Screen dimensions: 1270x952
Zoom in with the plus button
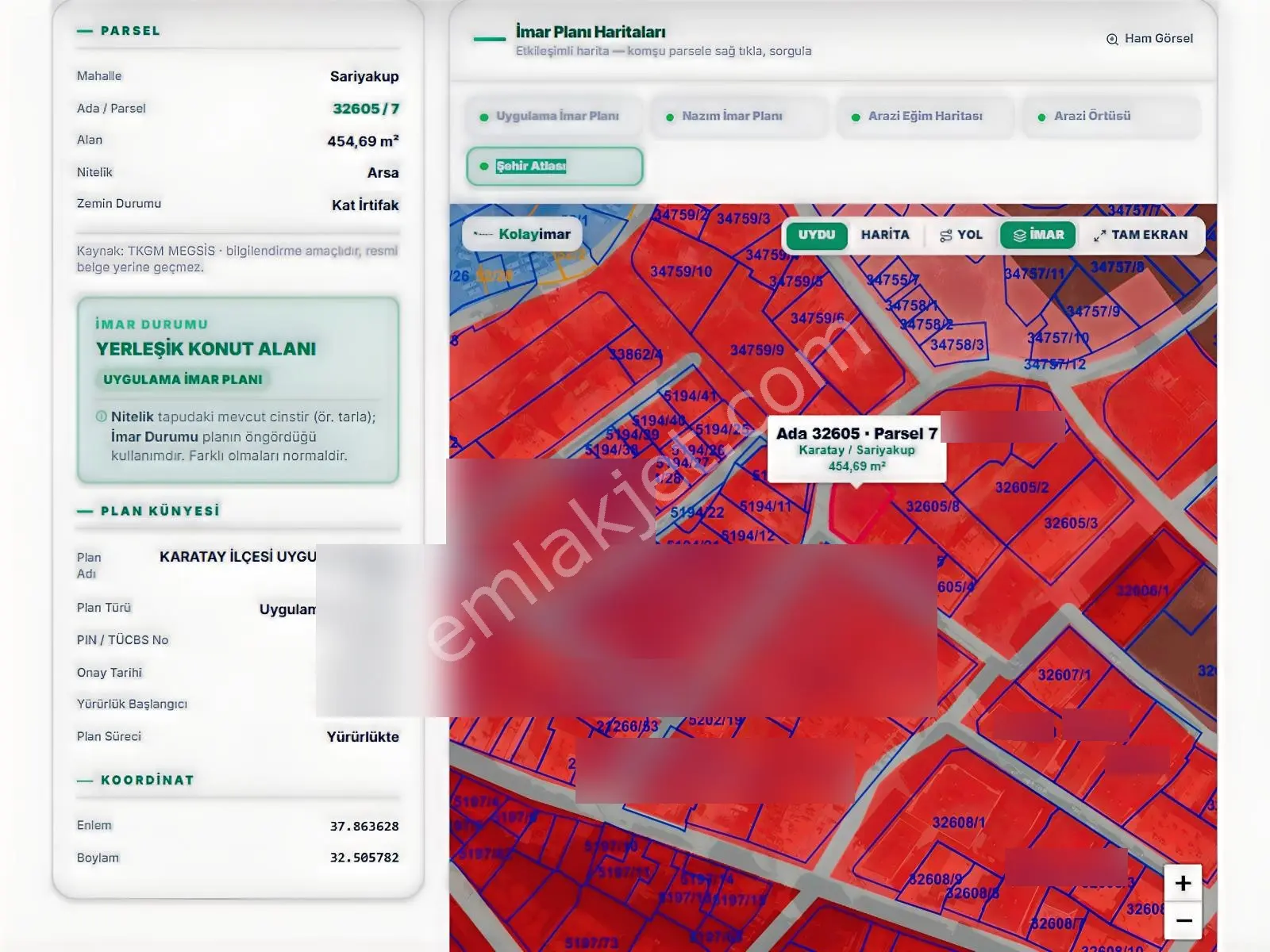click(1183, 883)
